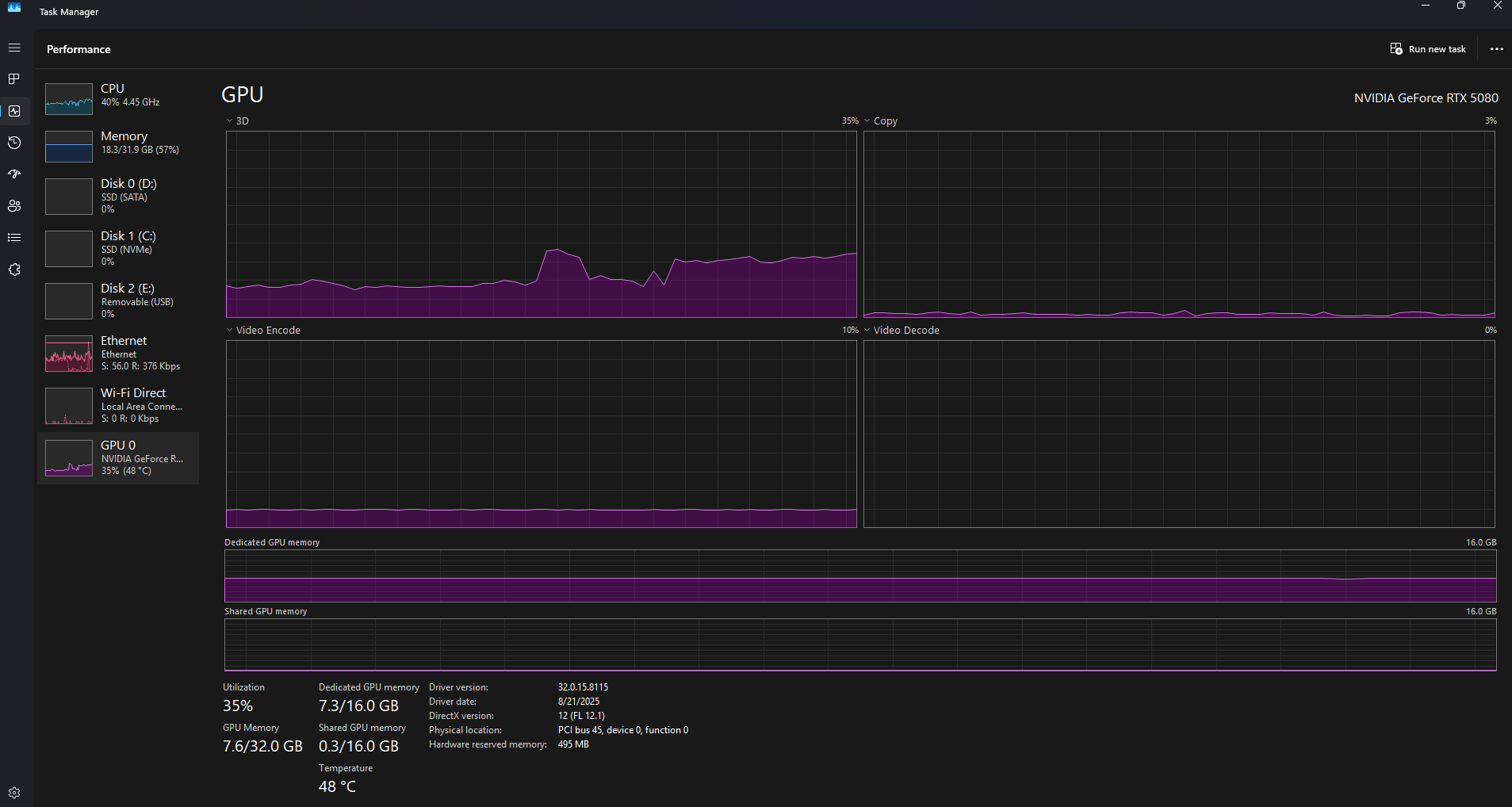The height and width of the screenshot is (807, 1512).
Task: Click the Shared GPU memory graph label
Action: click(x=266, y=611)
